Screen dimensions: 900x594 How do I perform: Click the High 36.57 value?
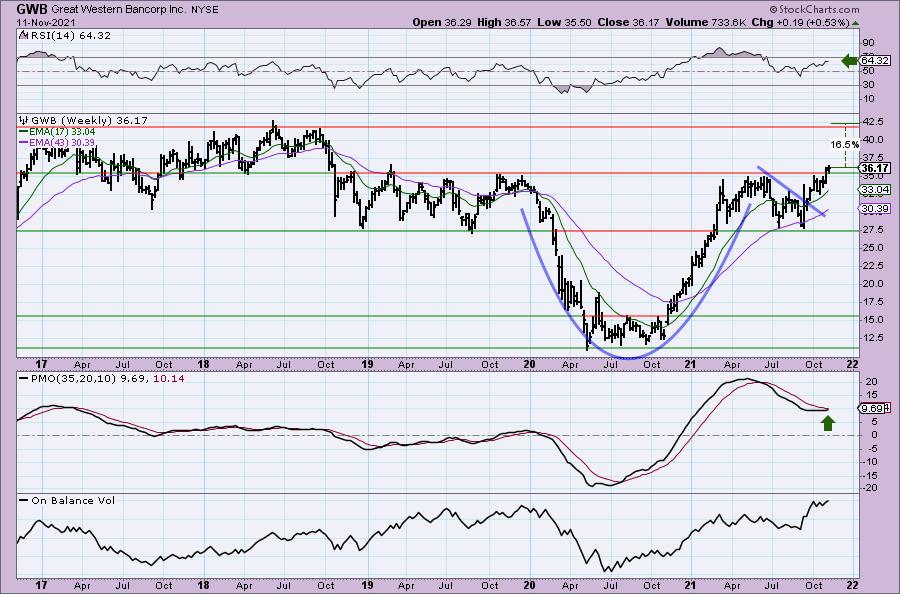tap(503, 22)
